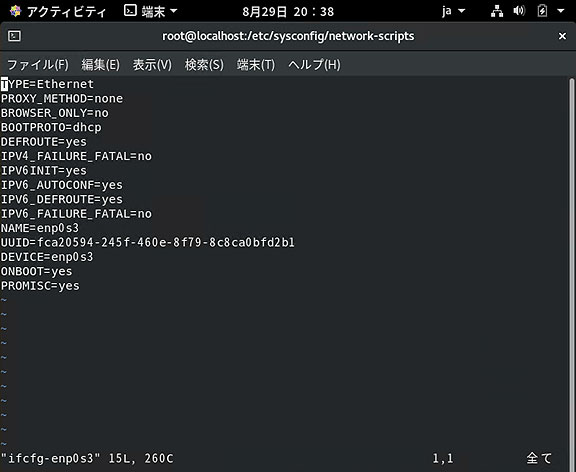This screenshot has height=472, width=576.
Task: Open the 端末(T) menu
Action: pos(256,65)
